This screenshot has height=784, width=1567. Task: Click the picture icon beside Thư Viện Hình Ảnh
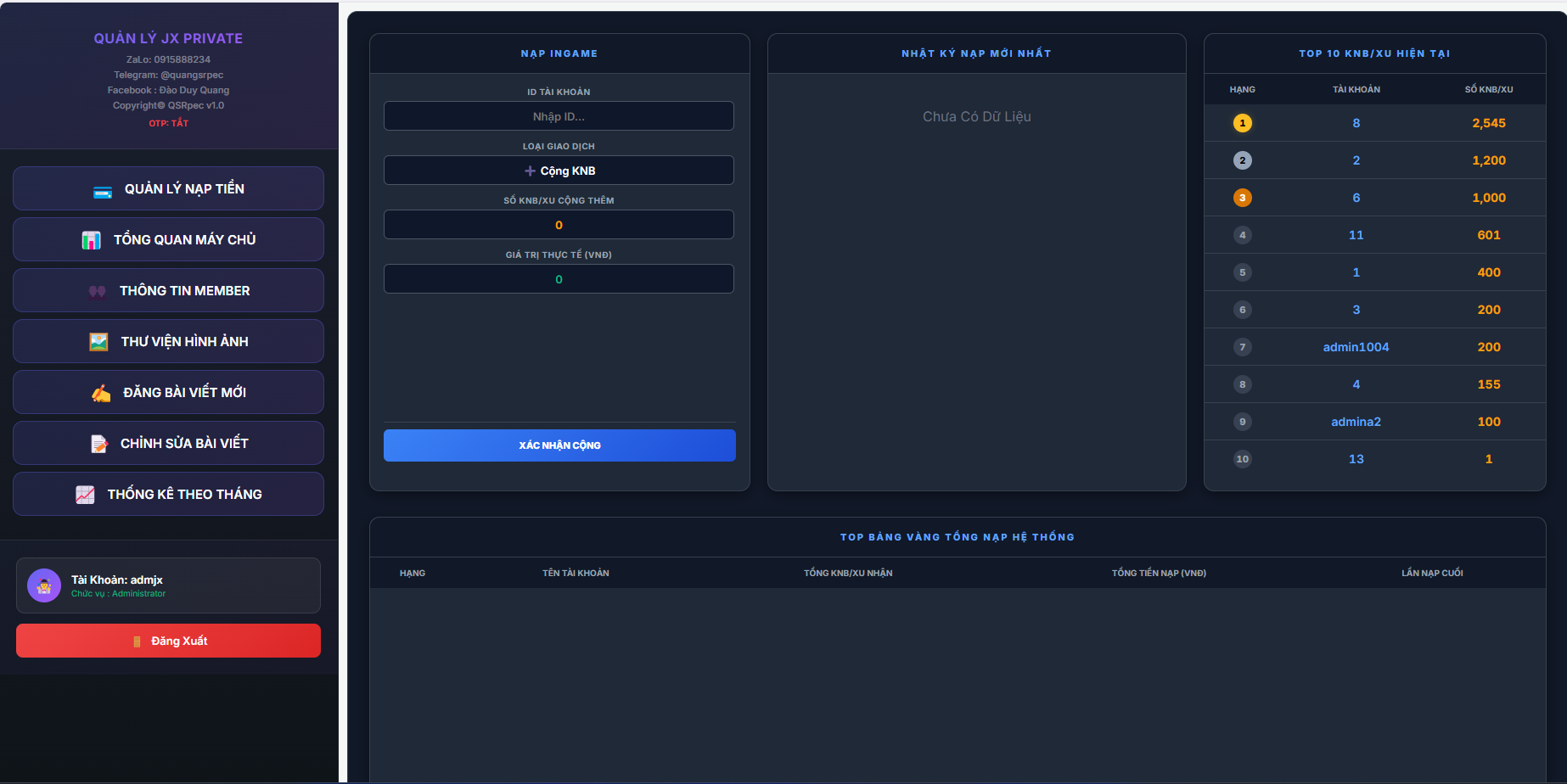(x=98, y=342)
